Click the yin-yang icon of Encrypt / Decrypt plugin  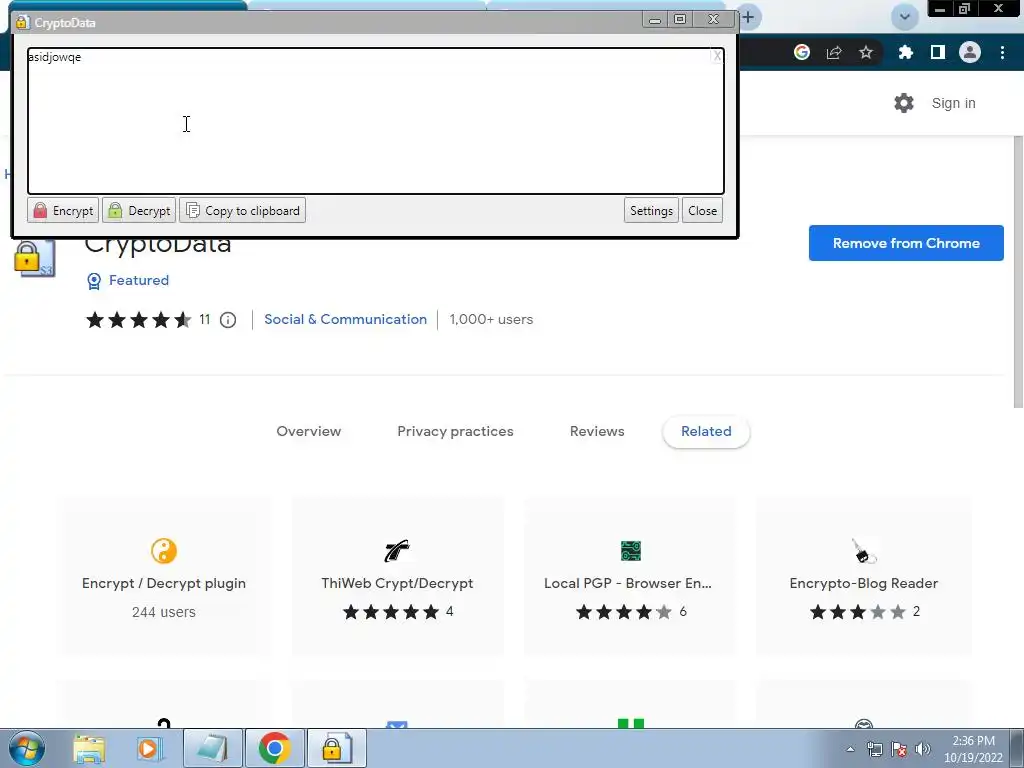point(164,551)
